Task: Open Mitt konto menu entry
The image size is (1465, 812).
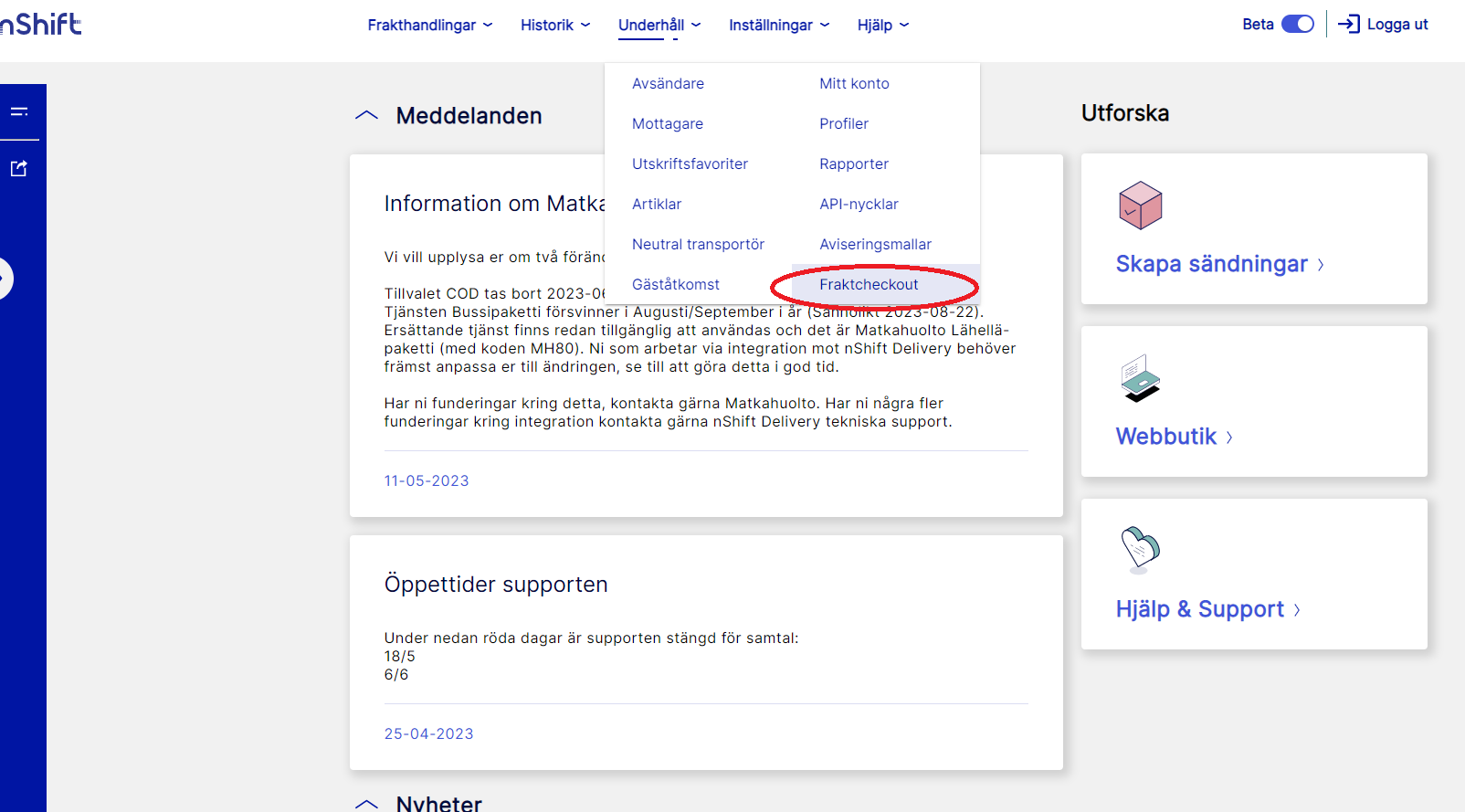Action: click(x=854, y=83)
